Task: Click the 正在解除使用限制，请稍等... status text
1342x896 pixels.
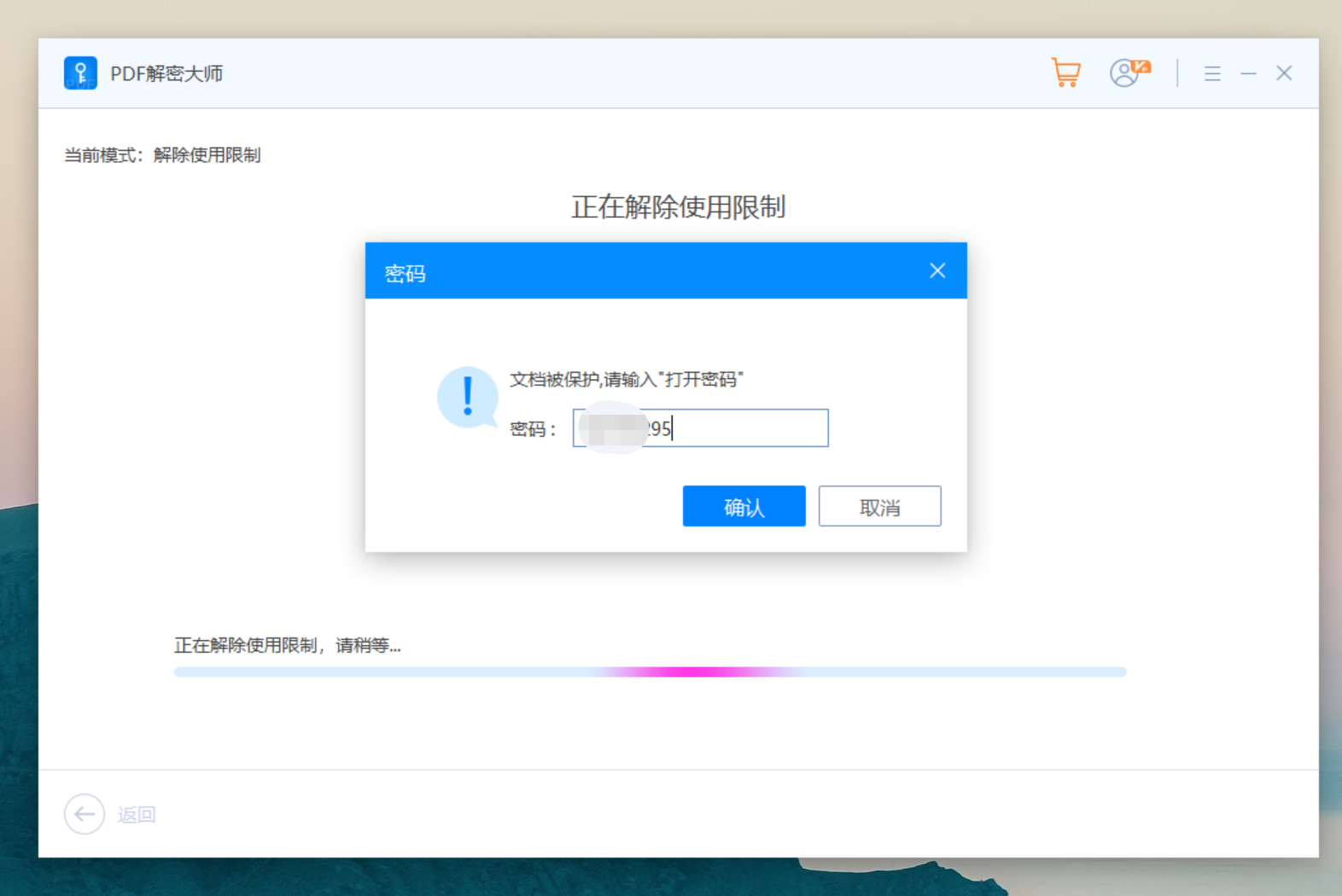Action: (288, 645)
